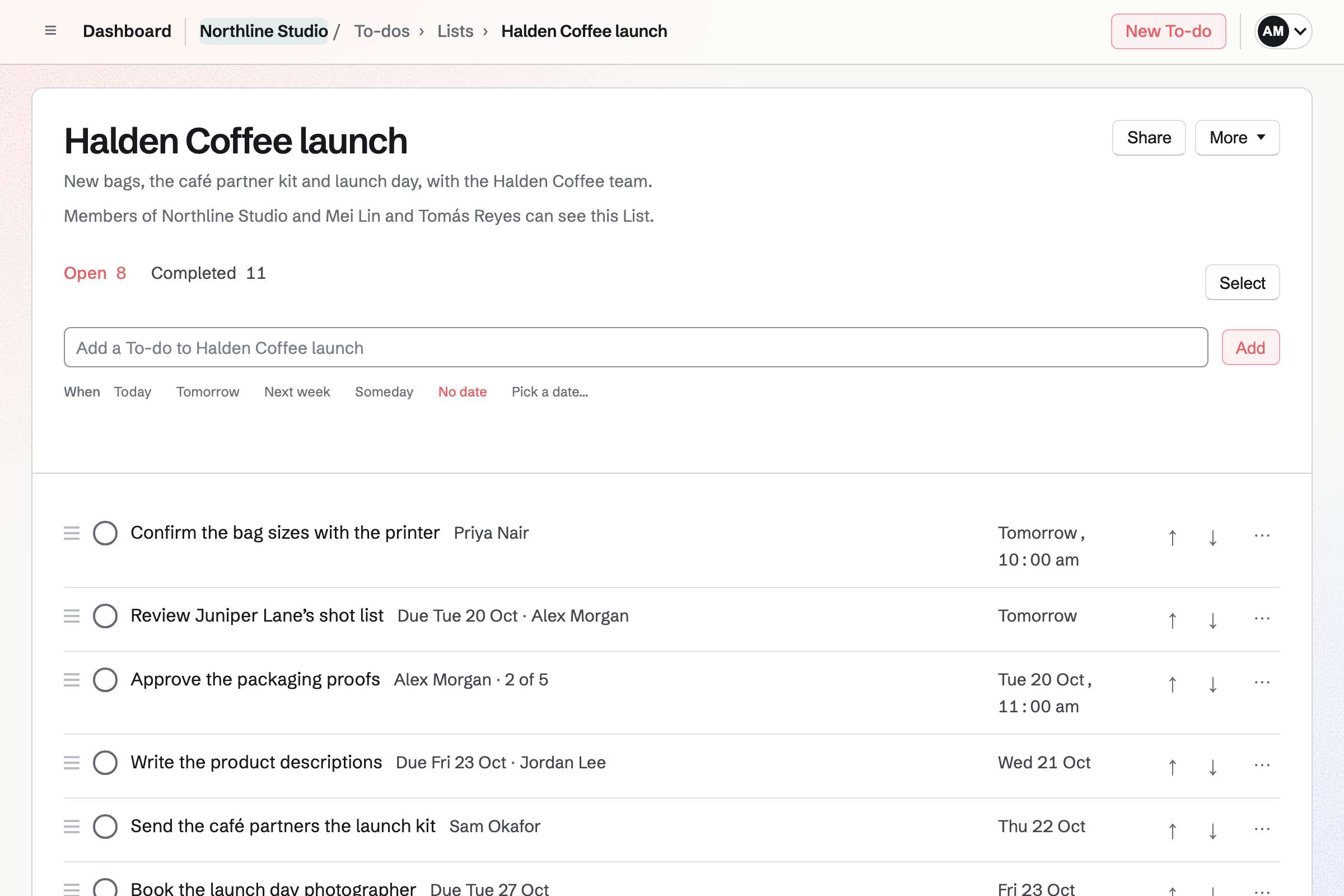This screenshot has width=1344, height=896.
Task: Focus the Add a To-do input field
Action: 636,347
